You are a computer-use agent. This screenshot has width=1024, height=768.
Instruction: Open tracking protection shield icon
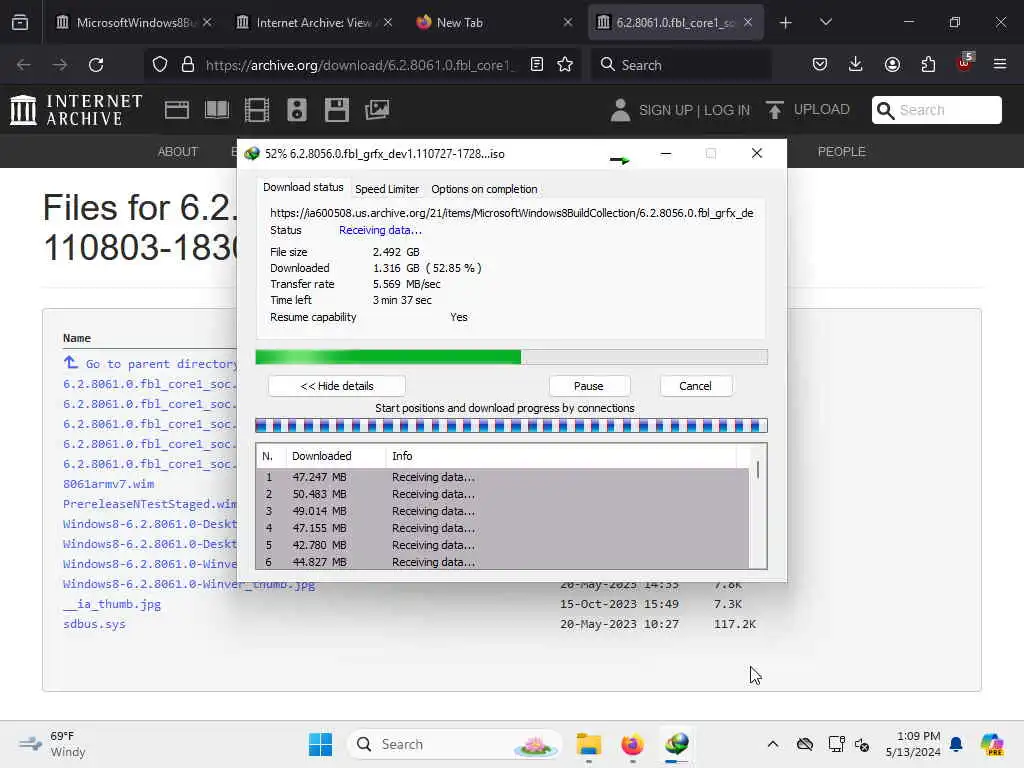tap(160, 65)
